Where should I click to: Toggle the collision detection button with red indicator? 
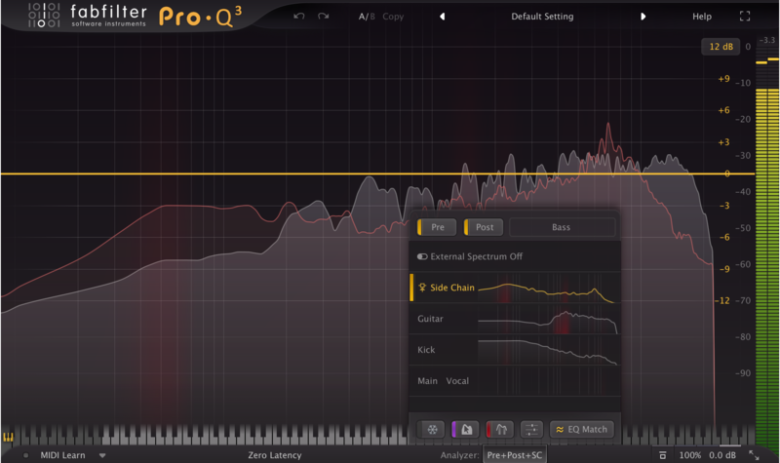click(x=500, y=430)
